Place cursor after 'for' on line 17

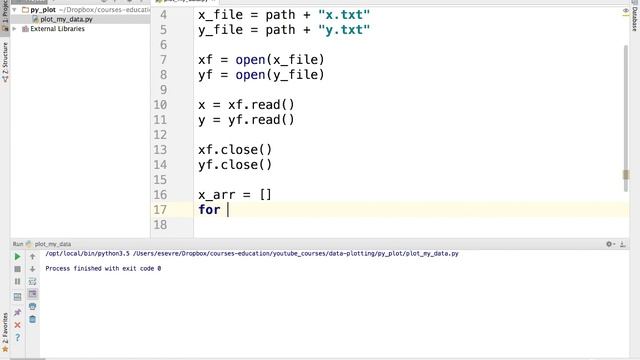point(228,210)
